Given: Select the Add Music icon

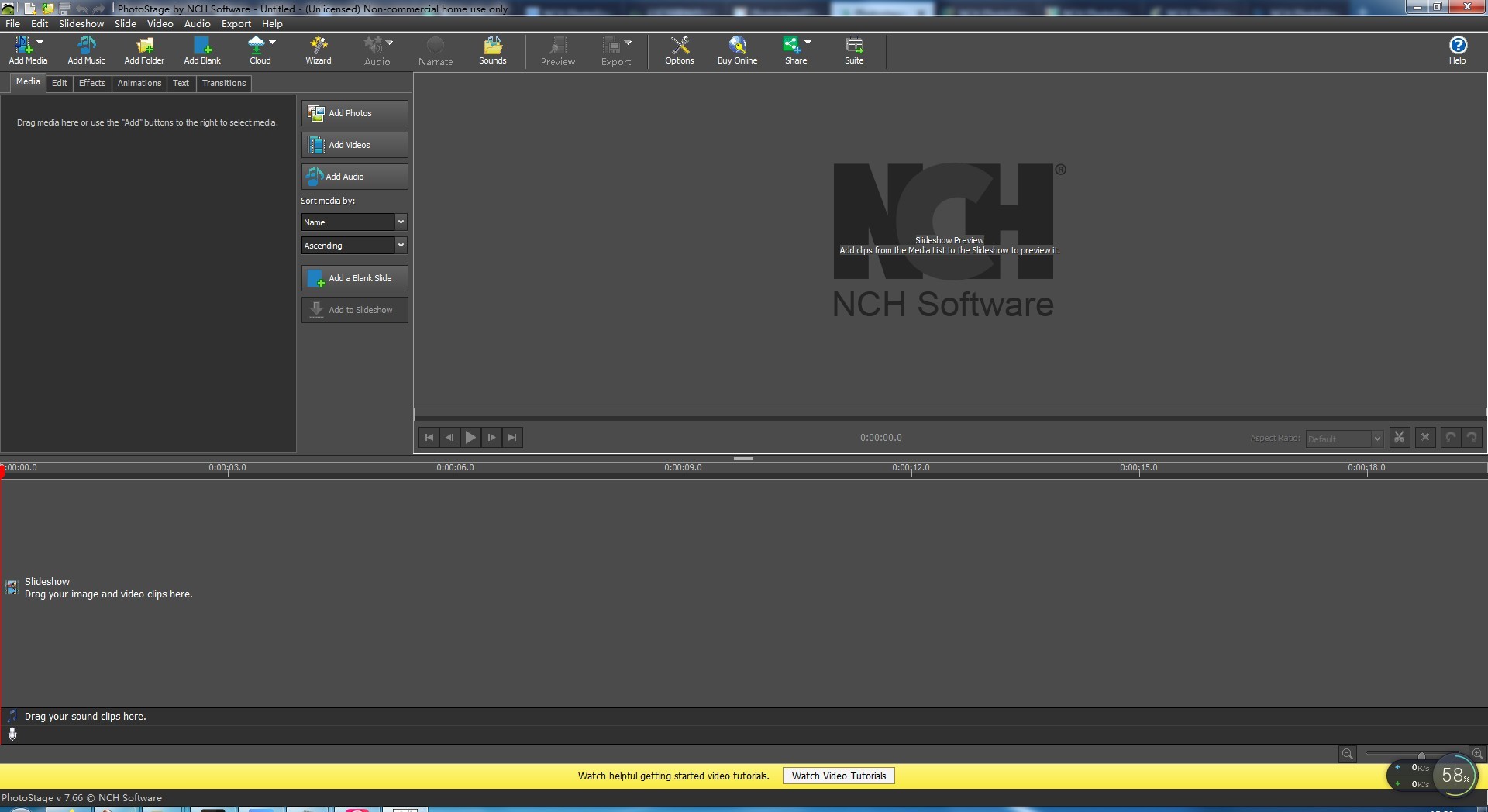Looking at the screenshot, I should point(85,50).
